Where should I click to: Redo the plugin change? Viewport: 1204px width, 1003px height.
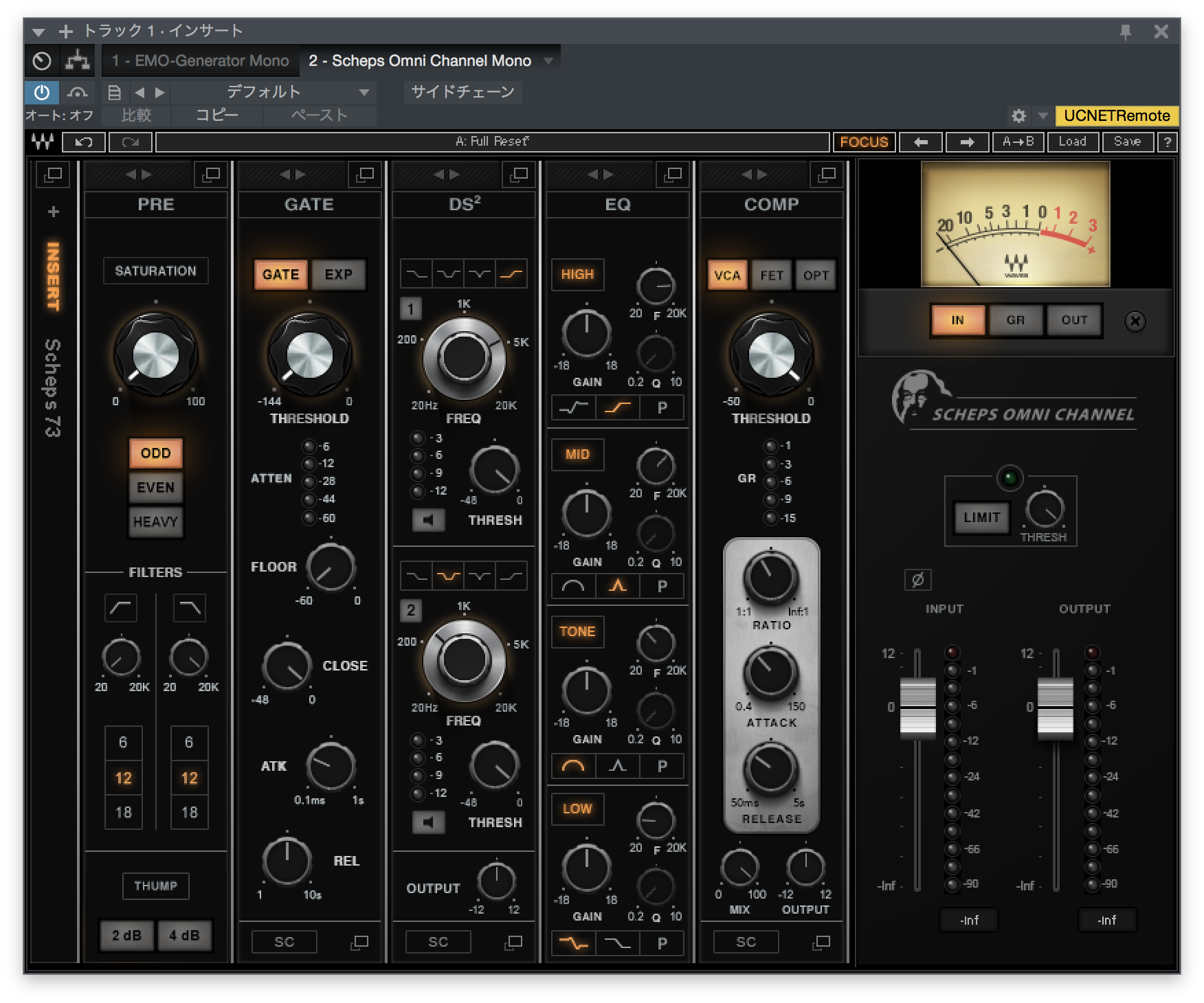click(x=131, y=142)
